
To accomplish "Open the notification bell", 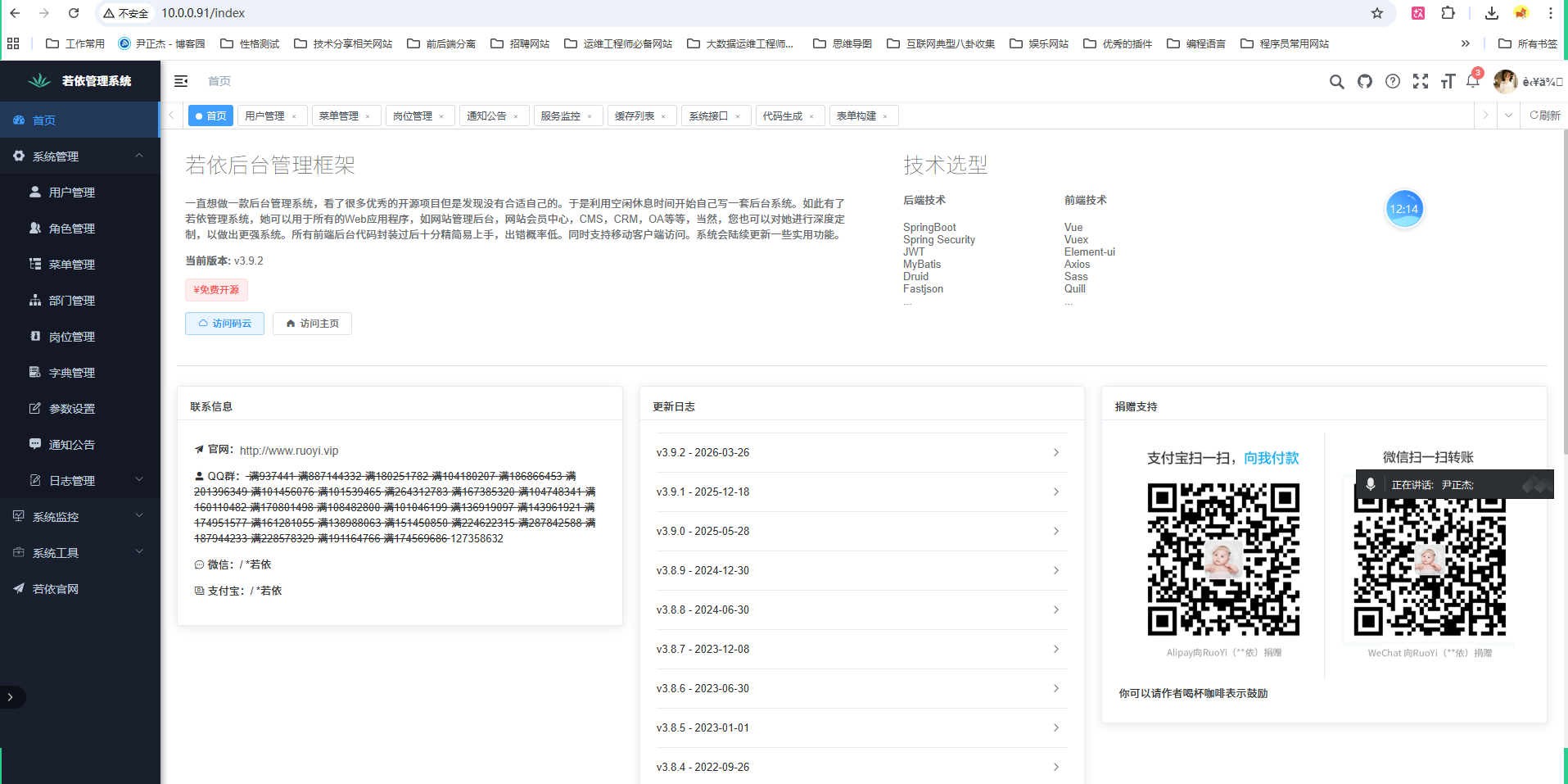I will point(1473,80).
